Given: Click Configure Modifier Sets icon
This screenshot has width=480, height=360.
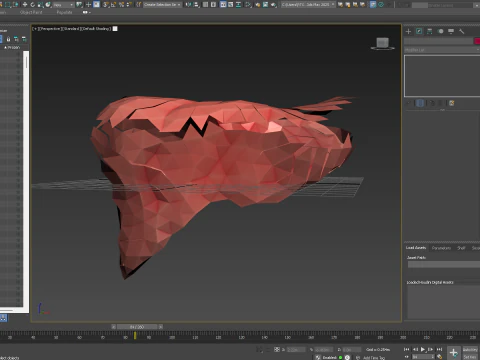Looking at the screenshot, I should pyautogui.click(x=452, y=103).
